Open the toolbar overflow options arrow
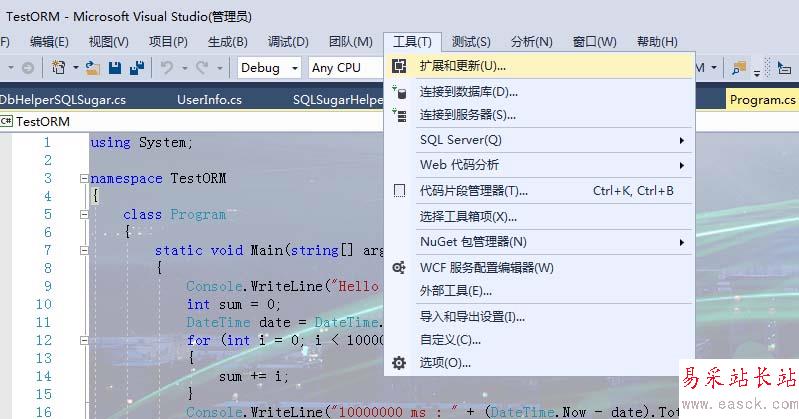Screen dimensions: 799x419 757,72
